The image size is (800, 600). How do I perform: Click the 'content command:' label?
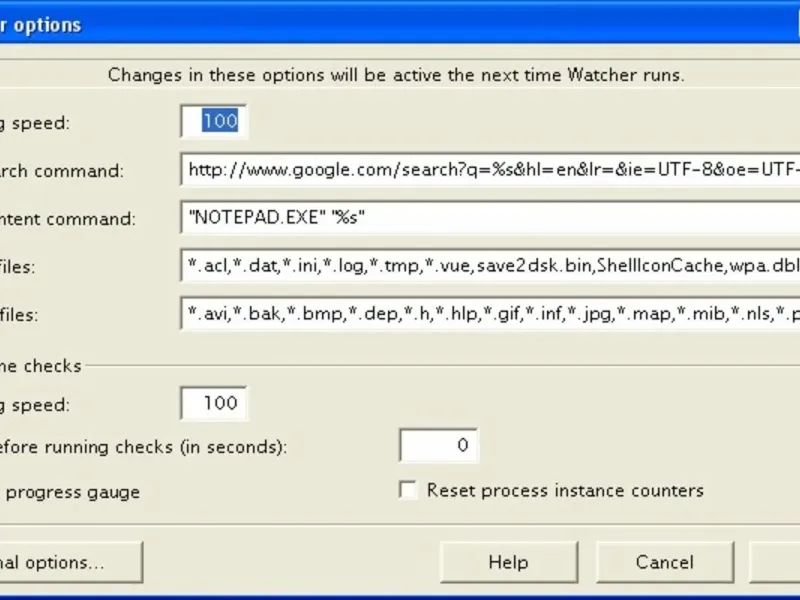pyautogui.click(x=68, y=219)
